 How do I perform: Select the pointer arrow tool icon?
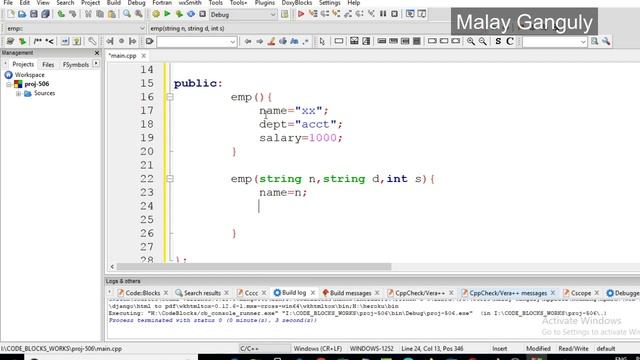tap(322, 41)
